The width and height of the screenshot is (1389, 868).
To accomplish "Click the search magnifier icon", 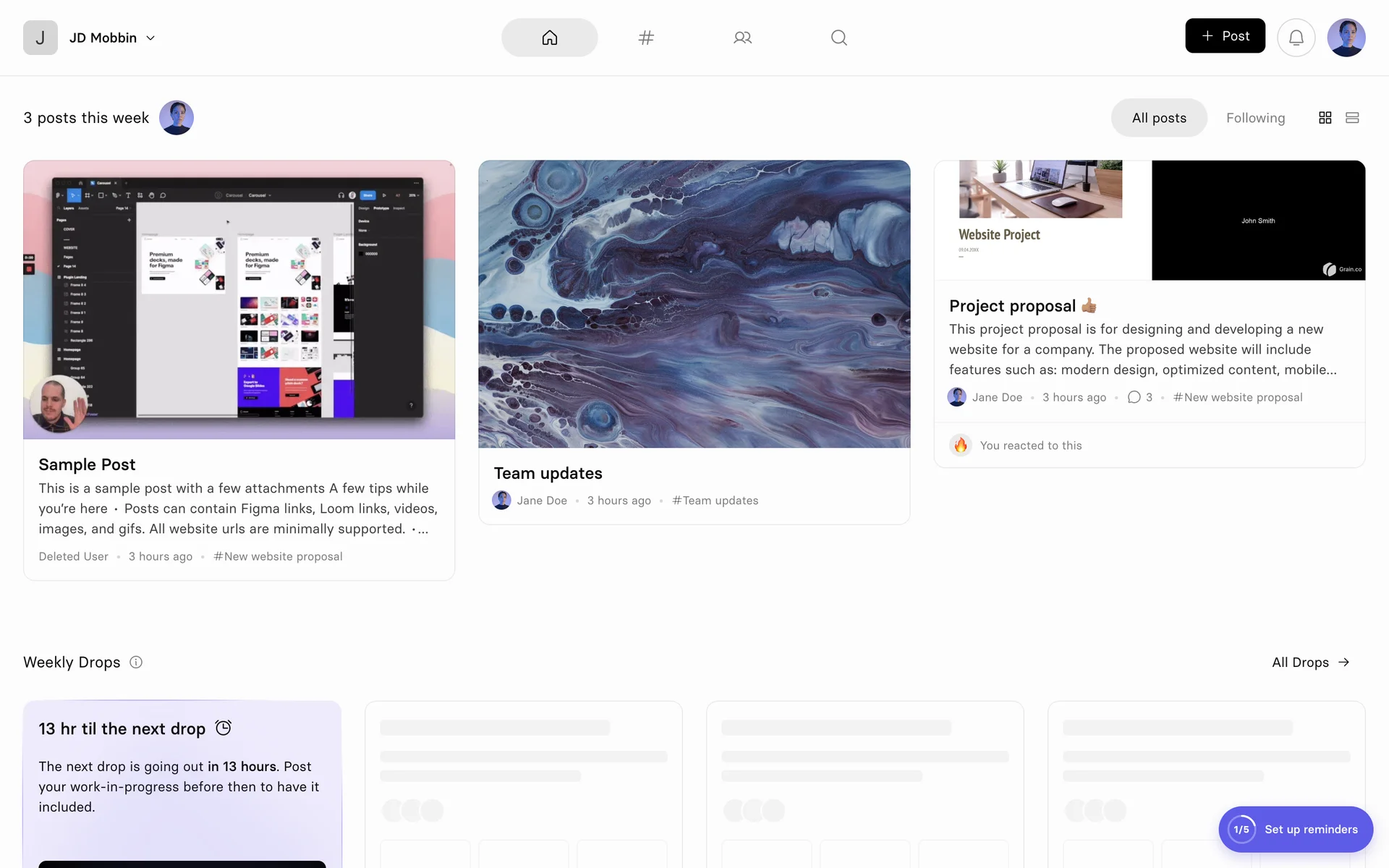I will pyautogui.click(x=838, y=38).
